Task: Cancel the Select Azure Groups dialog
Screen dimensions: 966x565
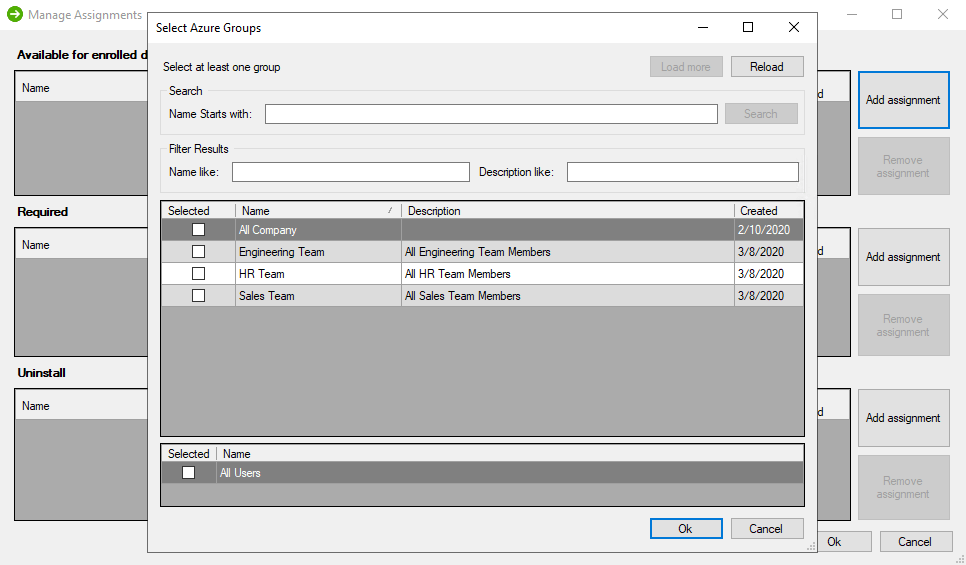Action: pyautogui.click(x=767, y=529)
